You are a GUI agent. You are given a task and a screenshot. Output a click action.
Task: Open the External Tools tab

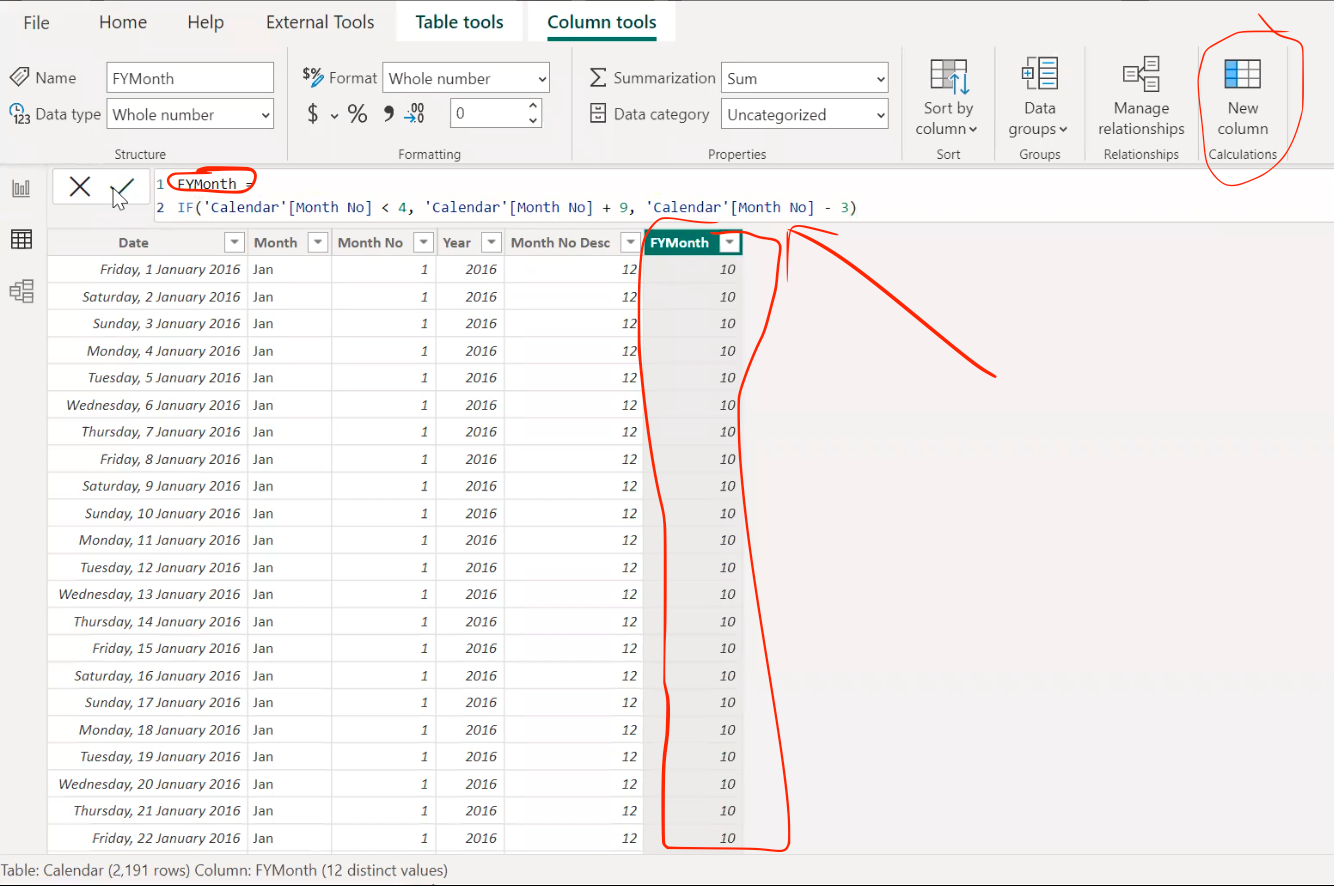pos(320,22)
